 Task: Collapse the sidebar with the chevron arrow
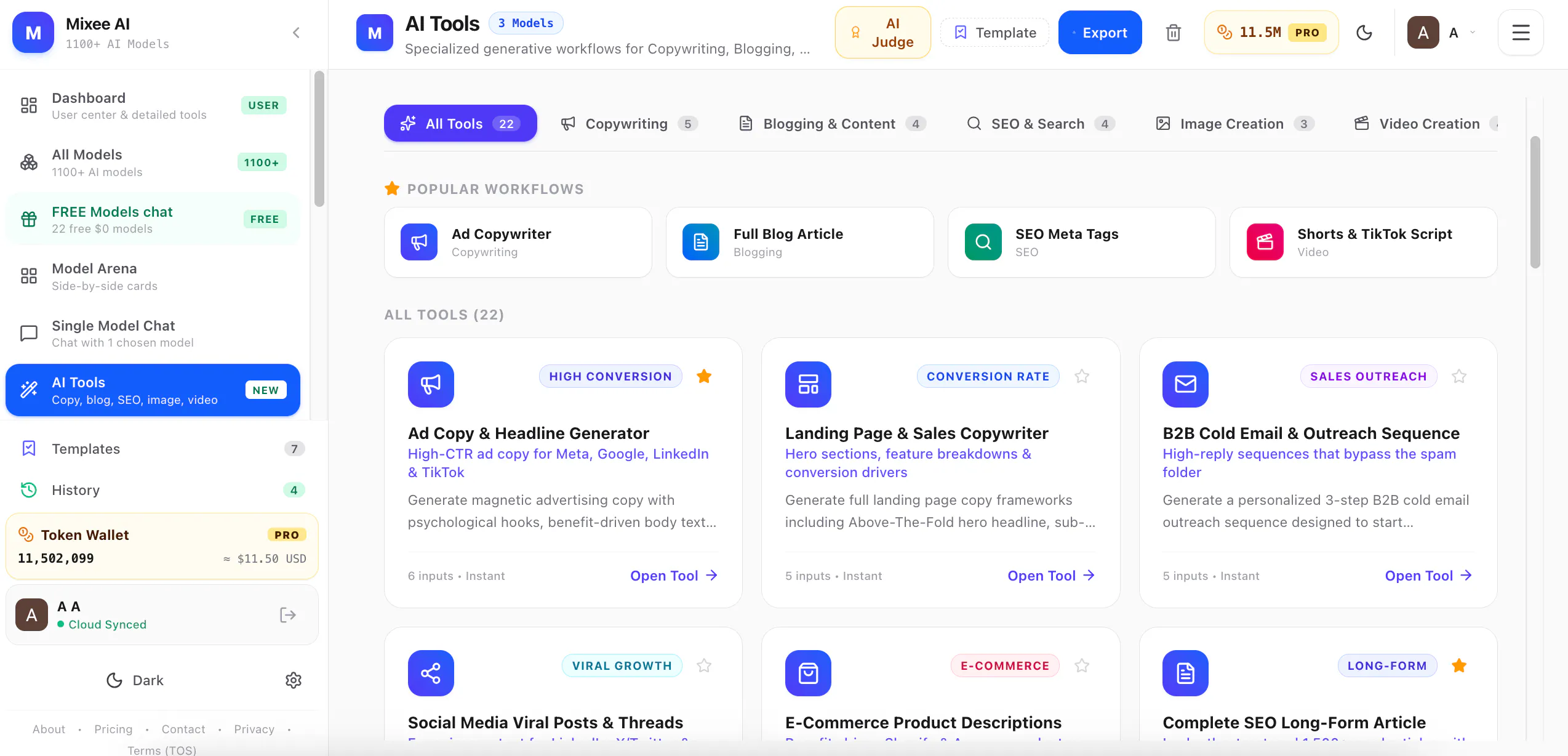point(296,33)
